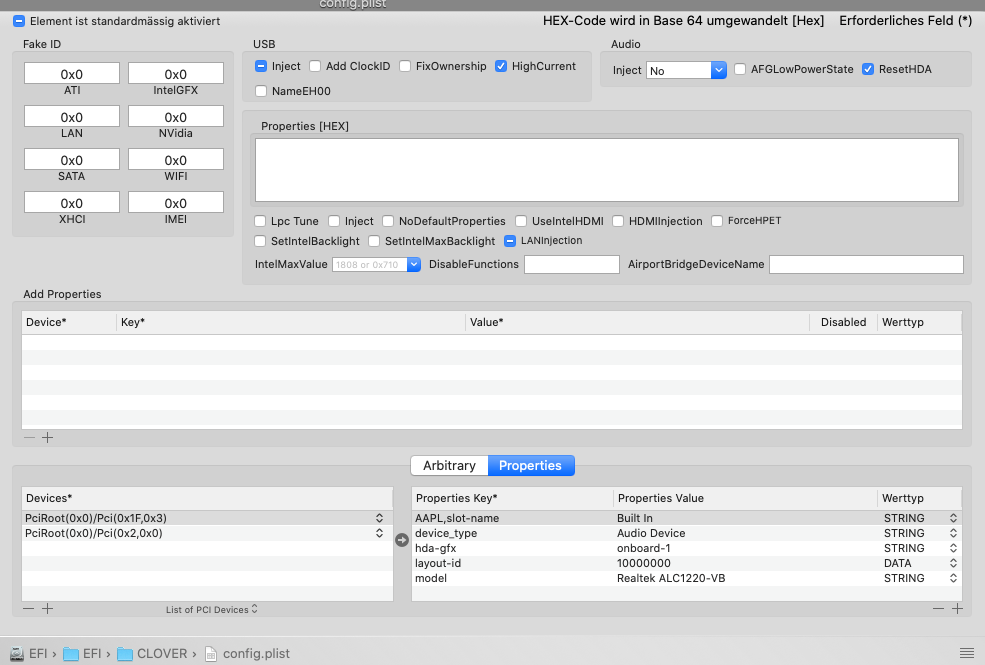Click the IMEI Fake ID field
Image resolution: width=985 pixels, height=665 pixels.
pyautogui.click(x=176, y=203)
